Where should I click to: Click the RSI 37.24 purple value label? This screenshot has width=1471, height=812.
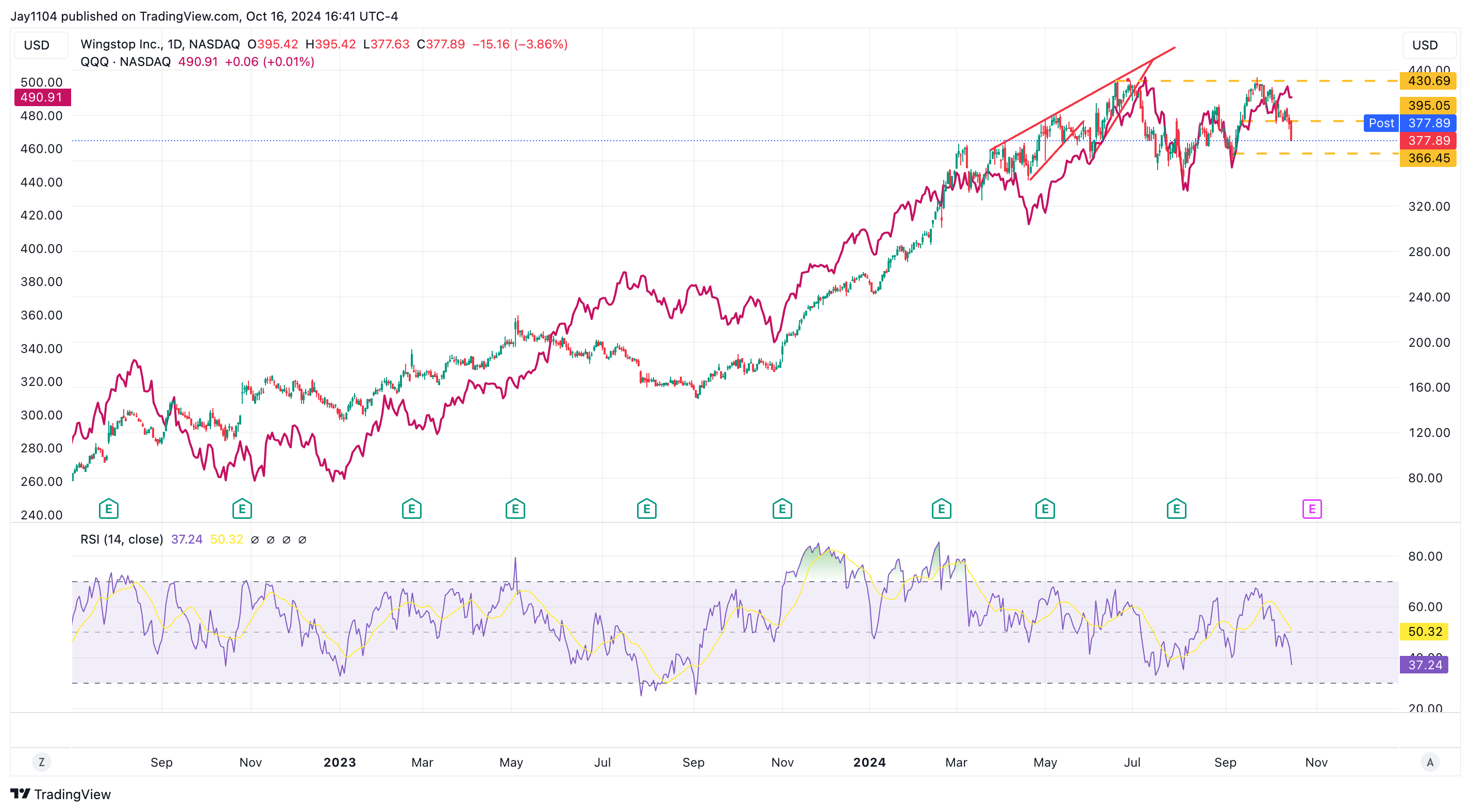click(x=1424, y=665)
